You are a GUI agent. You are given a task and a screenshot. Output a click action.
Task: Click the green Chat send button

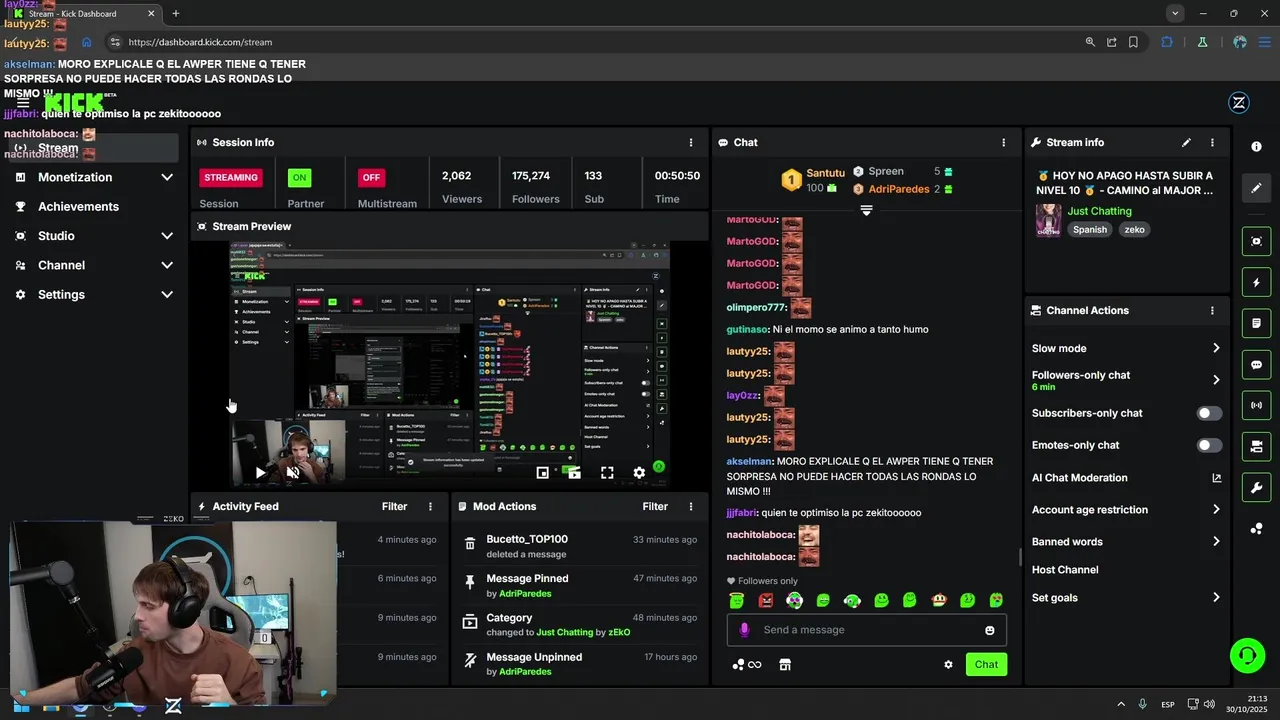(986, 664)
